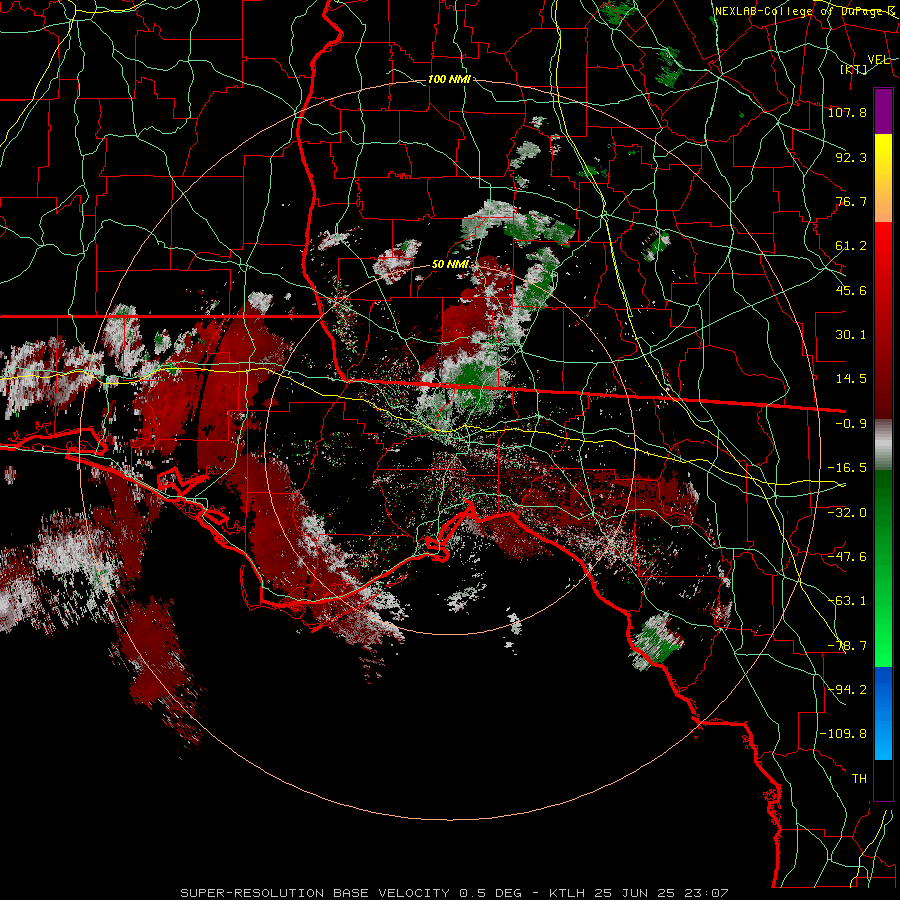Click the -78.7 velocity scale value
This screenshot has width=900, height=900.
click(847, 646)
